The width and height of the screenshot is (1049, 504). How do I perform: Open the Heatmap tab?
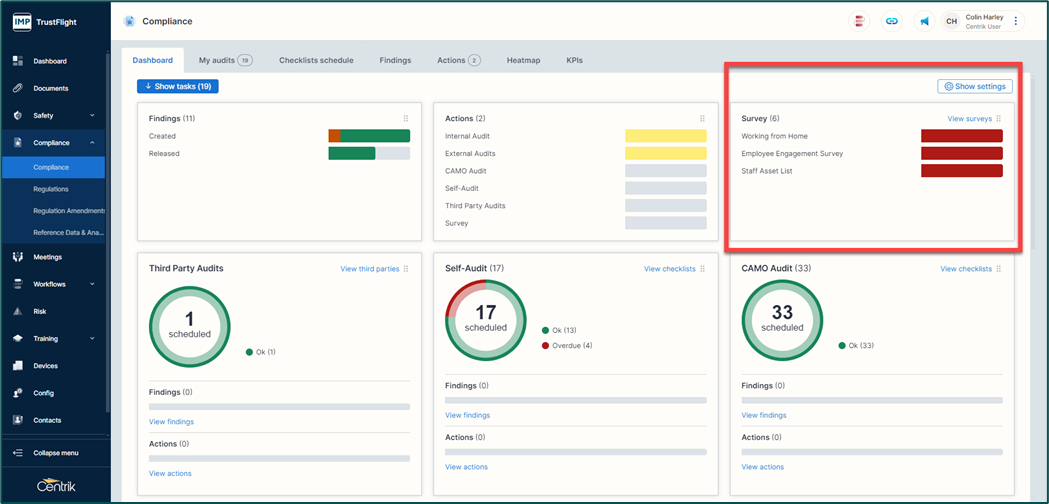point(523,60)
